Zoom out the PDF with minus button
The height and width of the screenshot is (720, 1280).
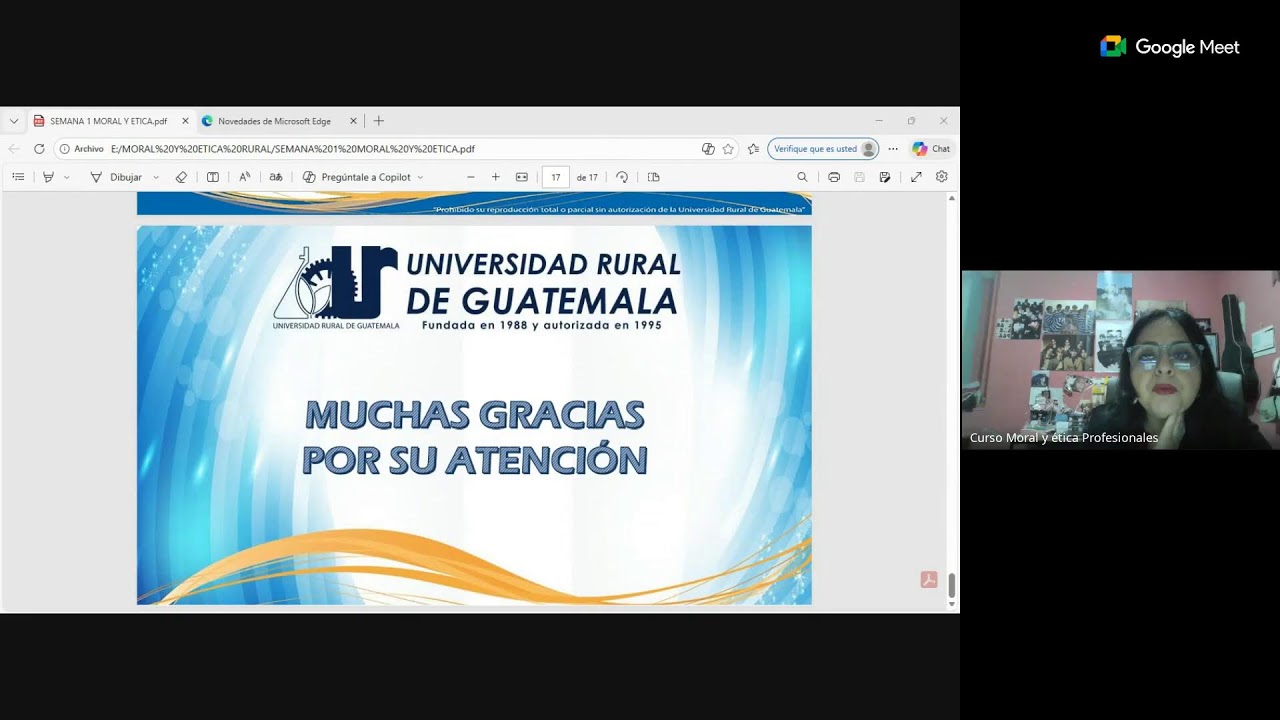[x=471, y=177]
